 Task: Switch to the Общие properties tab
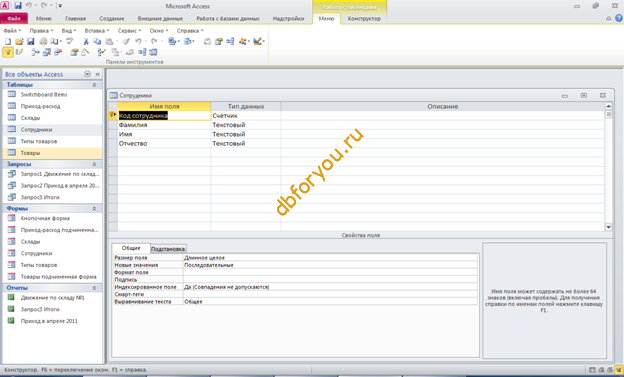[131, 248]
